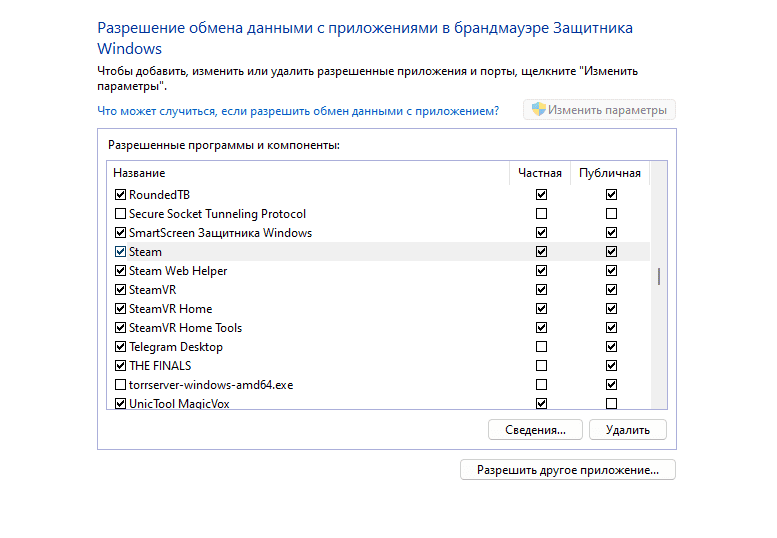Toggle Steam public network checkbox
Viewport: 777px width, 538px height.
pos(611,252)
